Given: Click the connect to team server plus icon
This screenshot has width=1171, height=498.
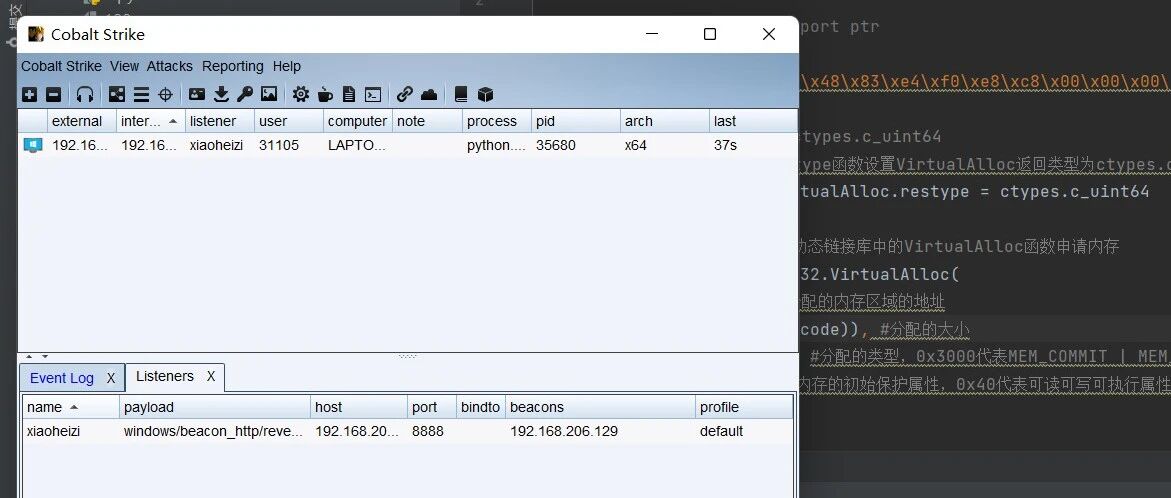Looking at the screenshot, I should (29, 94).
